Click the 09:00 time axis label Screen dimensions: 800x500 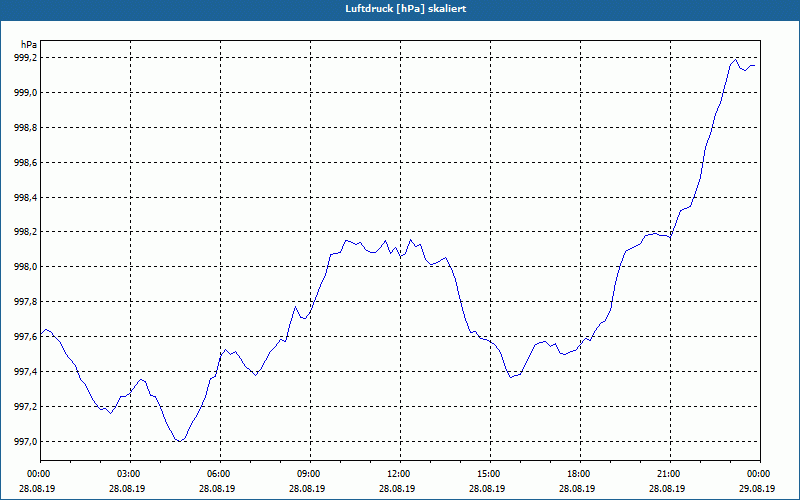pos(310,474)
